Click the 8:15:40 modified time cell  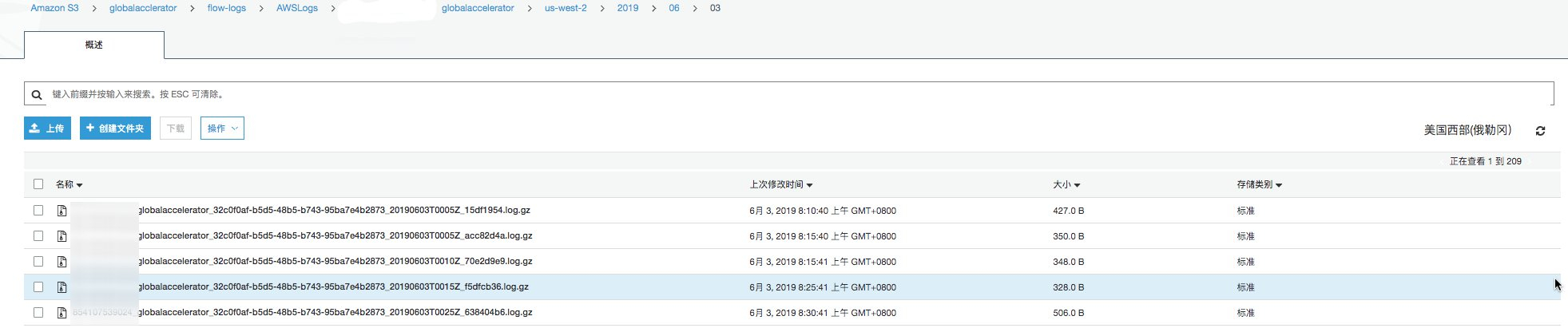[823, 237]
